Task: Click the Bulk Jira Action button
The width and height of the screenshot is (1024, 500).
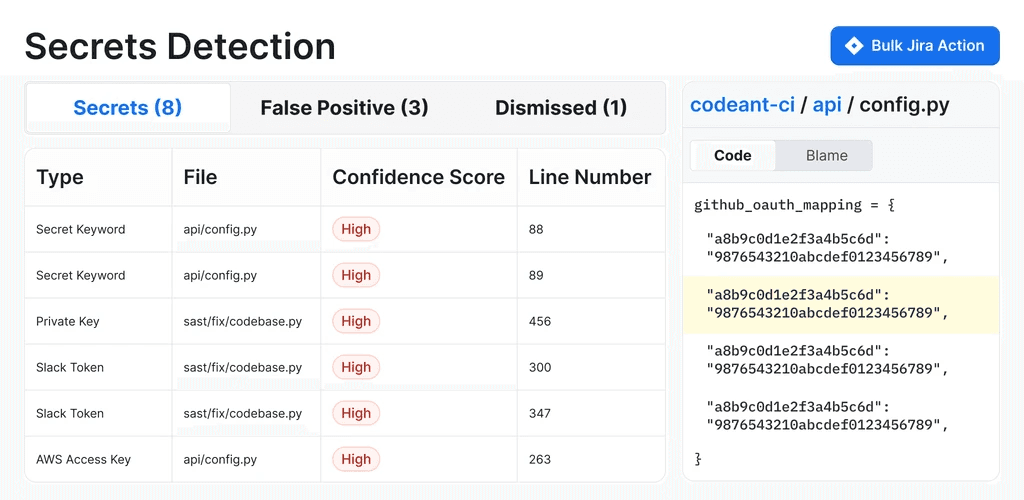Action: (915, 46)
